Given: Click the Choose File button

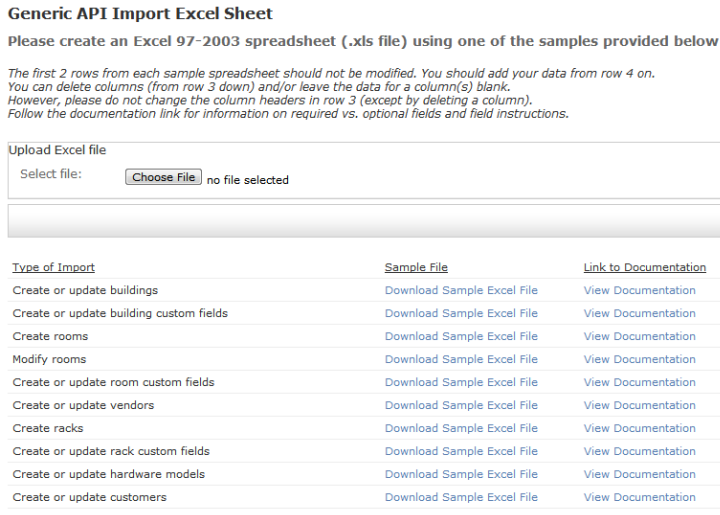Looking at the screenshot, I should (163, 177).
